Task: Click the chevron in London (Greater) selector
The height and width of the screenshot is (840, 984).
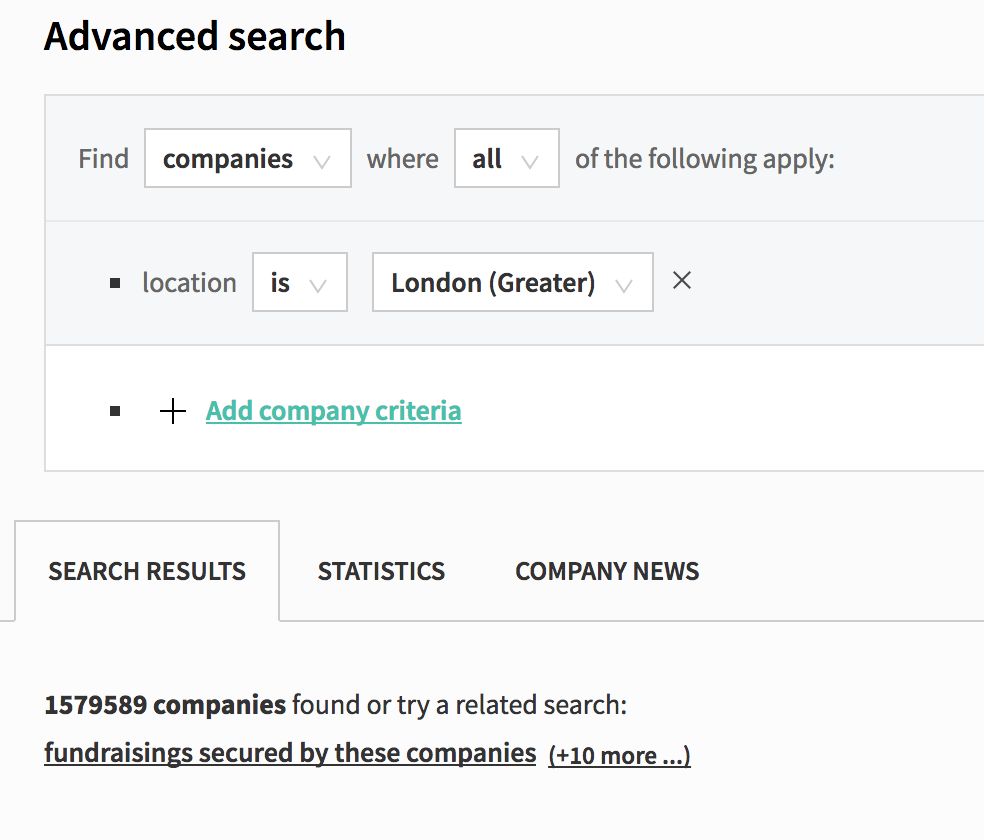Action: point(624,287)
